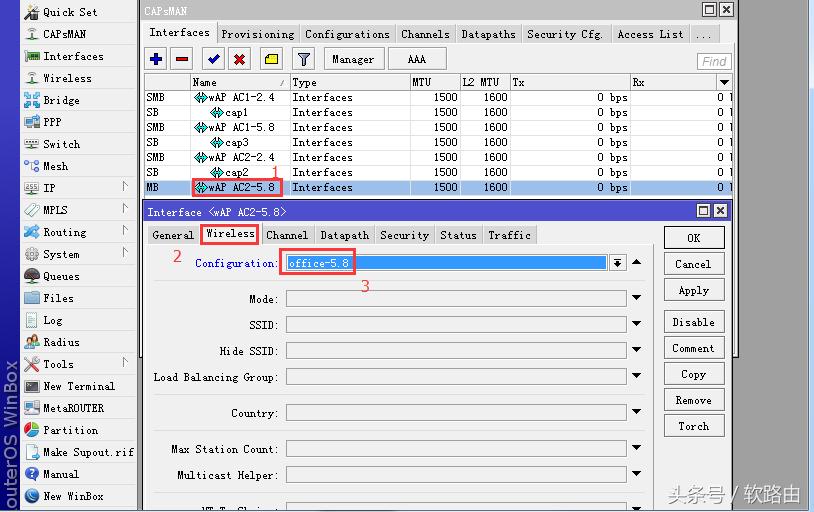Expand the Country field

tap(637, 412)
